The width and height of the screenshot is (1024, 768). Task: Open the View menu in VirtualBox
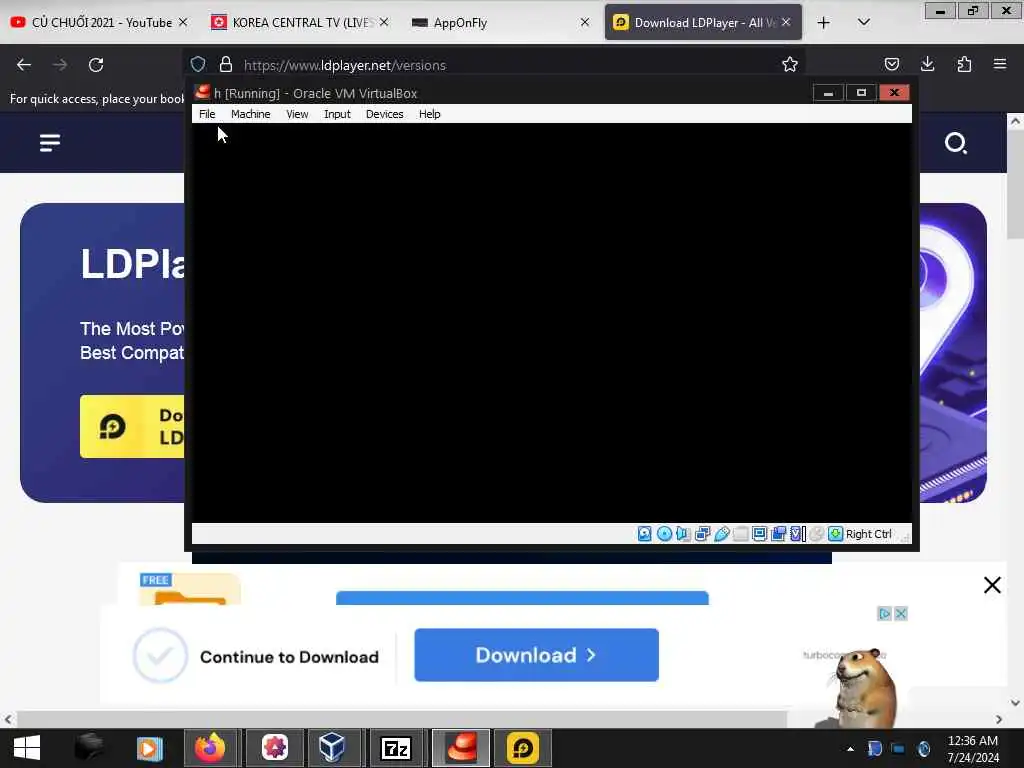pos(296,114)
